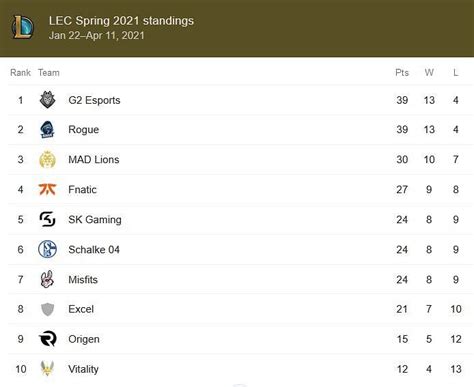Click the Origen team logo
Screen dimensions: 474x387
[47, 339]
